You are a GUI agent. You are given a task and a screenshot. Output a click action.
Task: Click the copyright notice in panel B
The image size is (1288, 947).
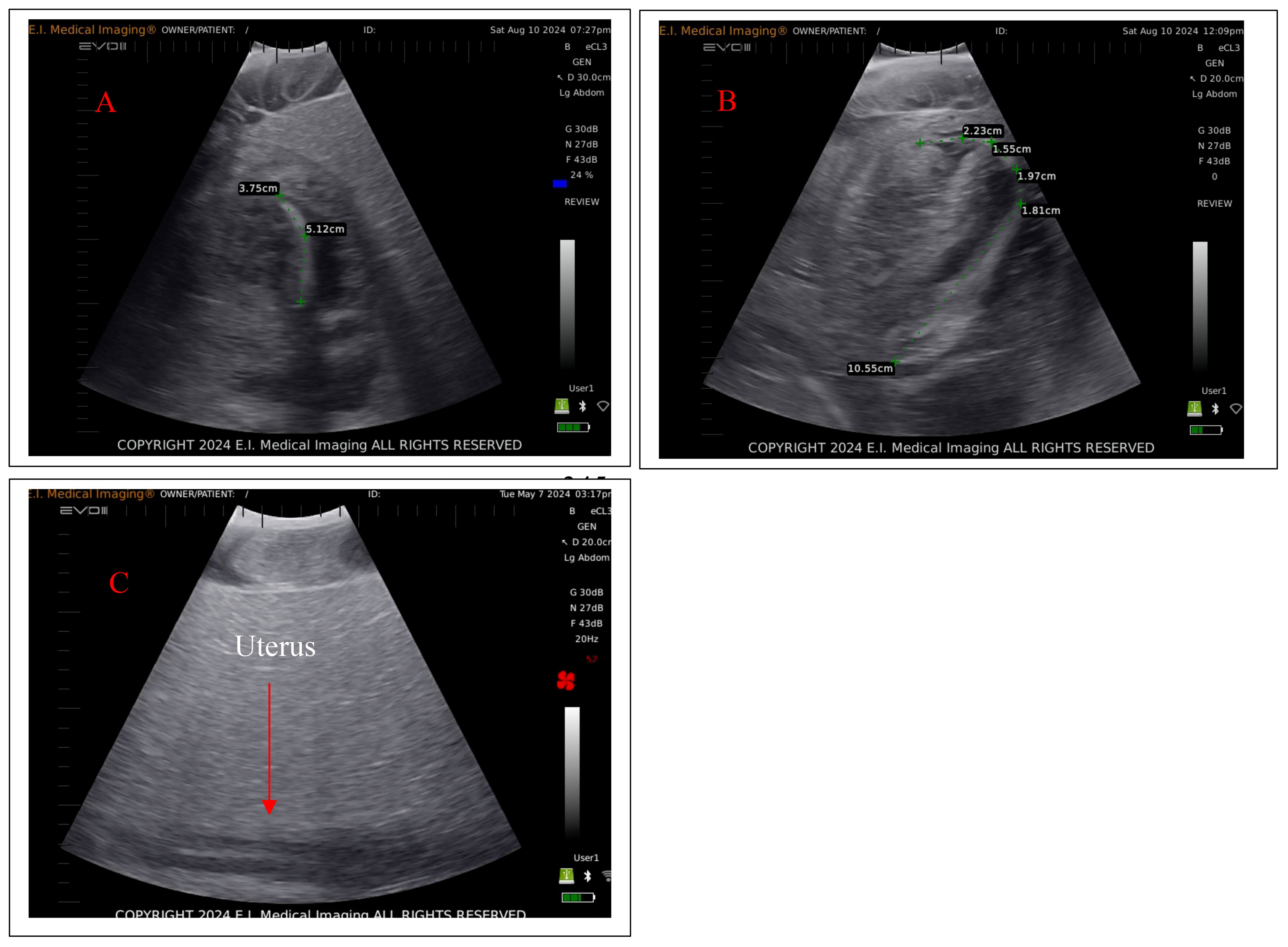pos(951,448)
